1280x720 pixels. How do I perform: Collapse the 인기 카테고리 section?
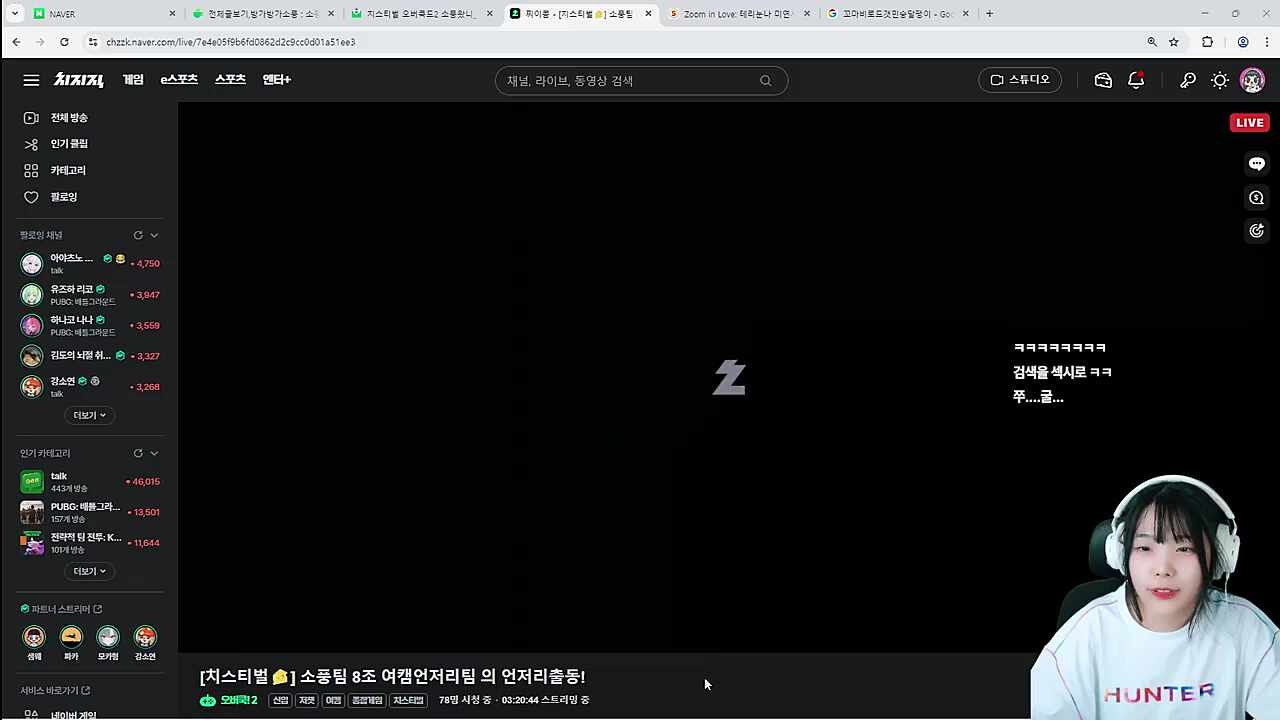(154, 453)
